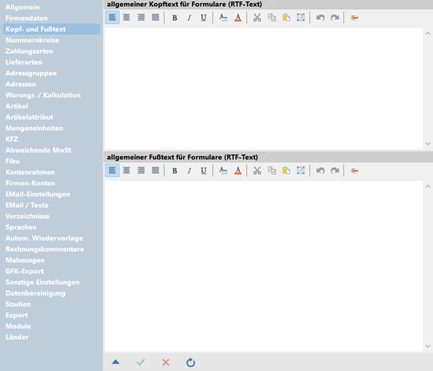Image resolution: width=433 pixels, height=371 pixels.
Task: Select Autom. Wiedervorlage entry
Action: click(x=44, y=238)
